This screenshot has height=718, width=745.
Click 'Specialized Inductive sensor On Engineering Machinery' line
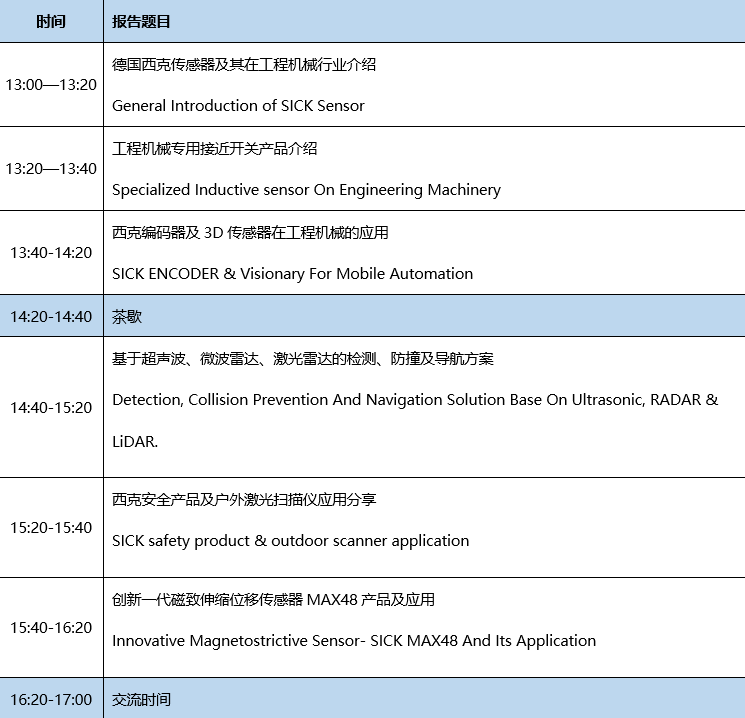point(306,189)
